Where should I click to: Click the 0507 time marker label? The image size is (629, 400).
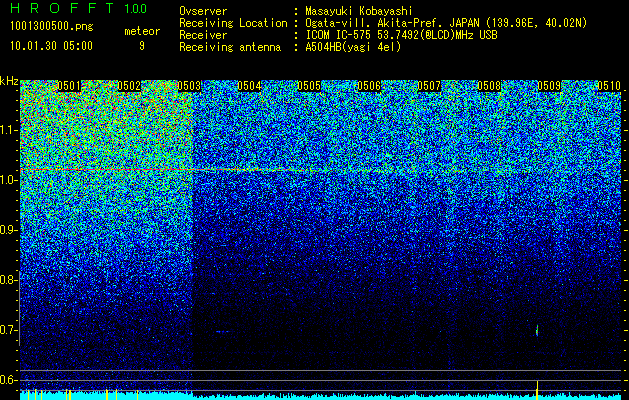tap(429, 86)
